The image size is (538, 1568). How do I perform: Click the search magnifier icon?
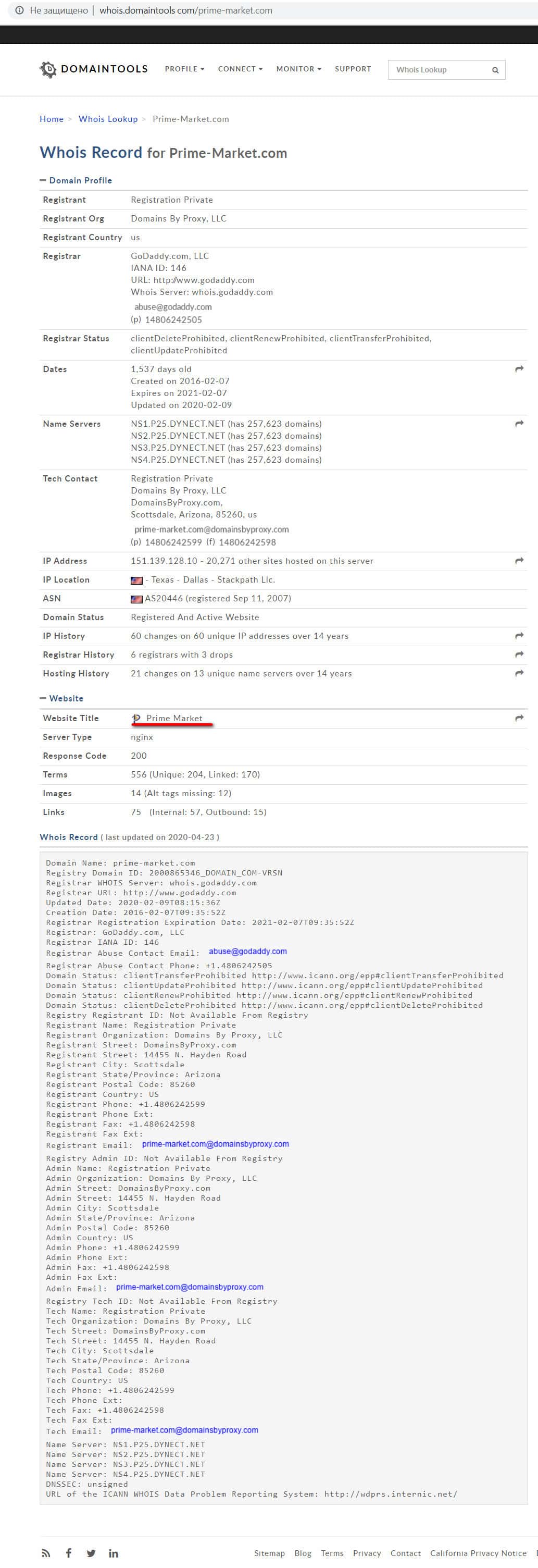495,70
